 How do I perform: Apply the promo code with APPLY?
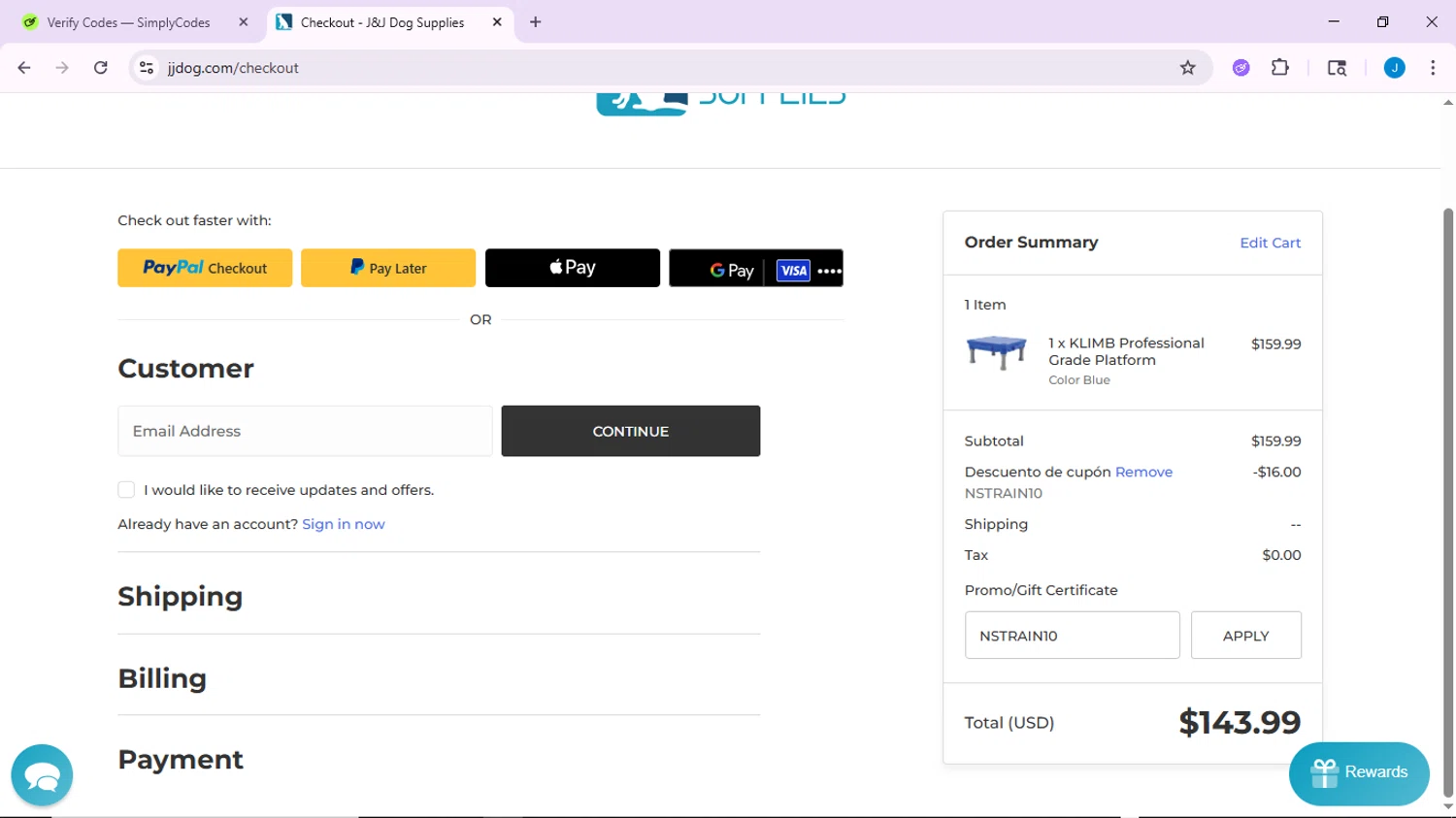pos(1246,636)
